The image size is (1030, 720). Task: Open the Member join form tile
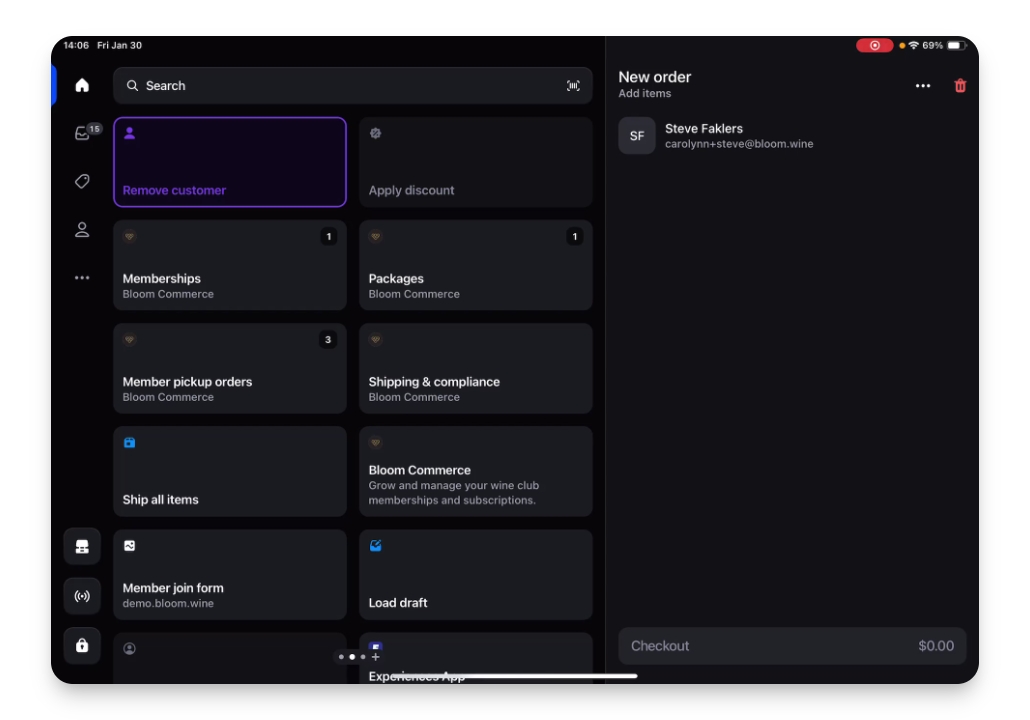tap(230, 575)
